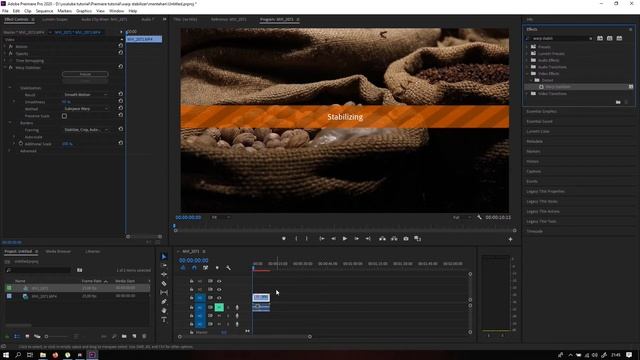This screenshot has width=640, height=360.
Task: Toggle Motion effect fx switch
Action: (11, 47)
